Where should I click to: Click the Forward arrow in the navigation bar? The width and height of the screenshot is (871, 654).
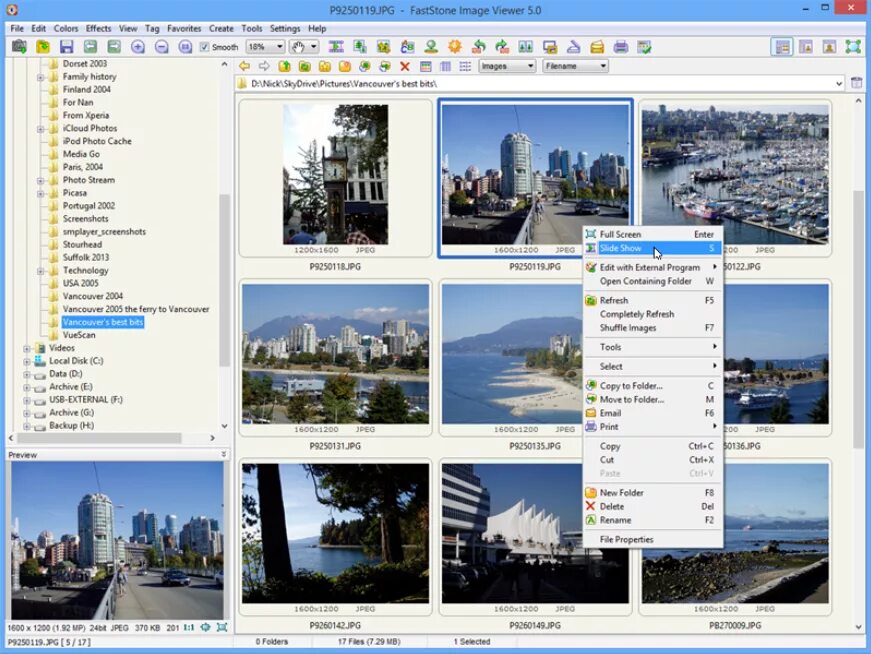tap(264, 66)
